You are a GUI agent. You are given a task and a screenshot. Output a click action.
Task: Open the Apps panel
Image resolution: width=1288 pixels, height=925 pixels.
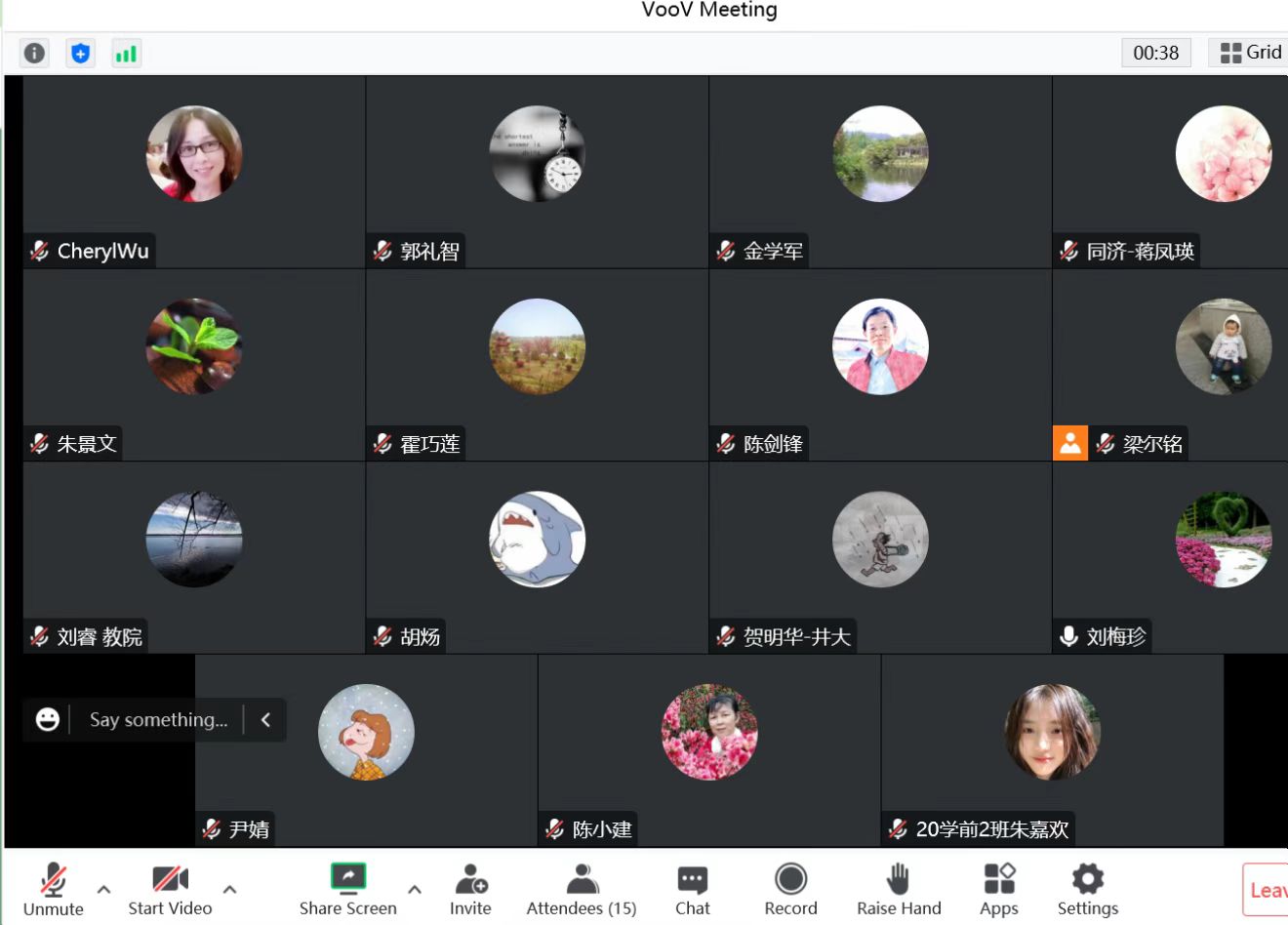[x=999, y=889]
